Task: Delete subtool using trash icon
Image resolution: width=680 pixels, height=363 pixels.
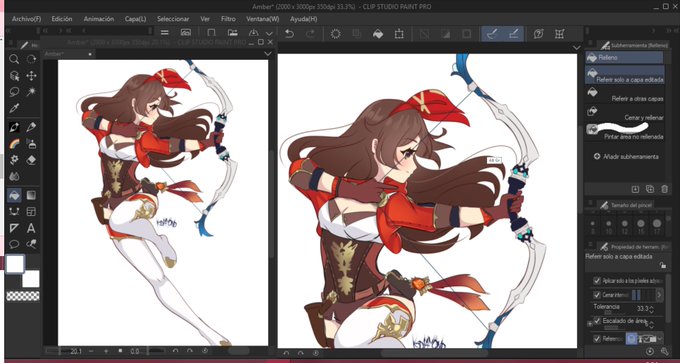Action: 664,189
